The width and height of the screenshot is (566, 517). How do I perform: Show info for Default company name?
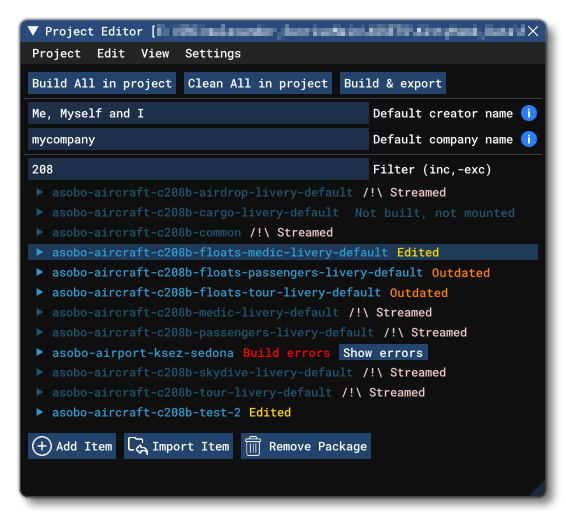coord(529,139)
